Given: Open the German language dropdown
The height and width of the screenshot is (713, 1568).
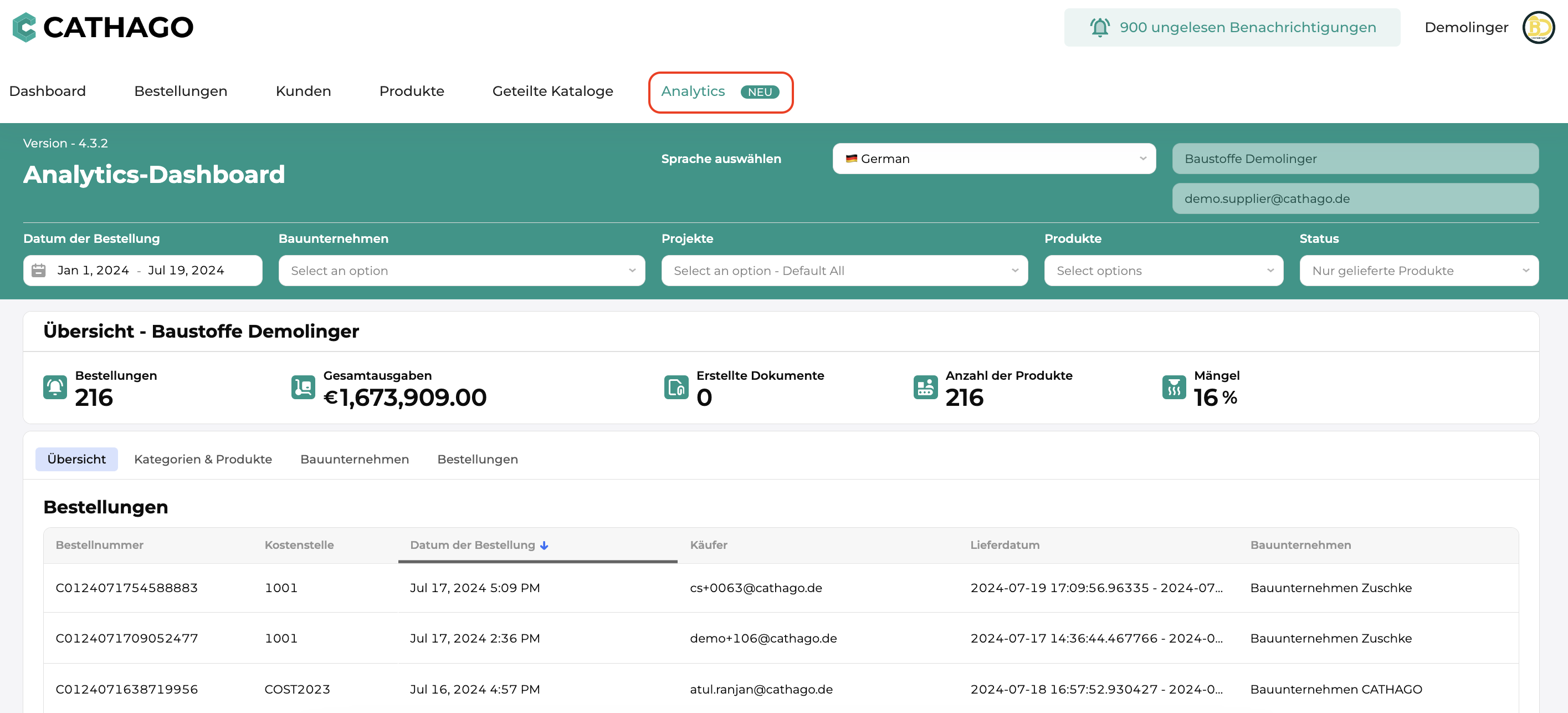Looking at the screenshot, I should pyautogui.click(x=993, y=159).
